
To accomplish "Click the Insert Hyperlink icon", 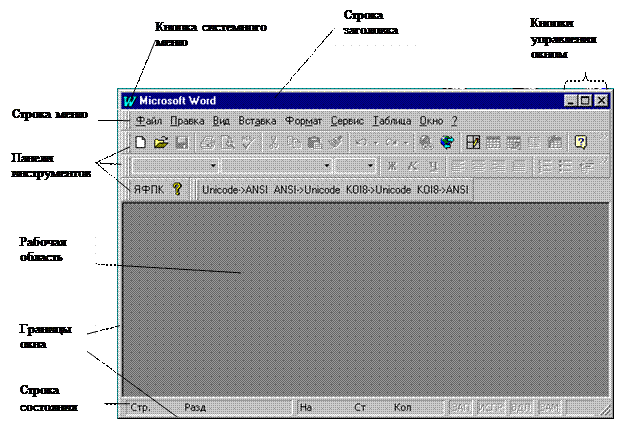I will tap(426, 142).
